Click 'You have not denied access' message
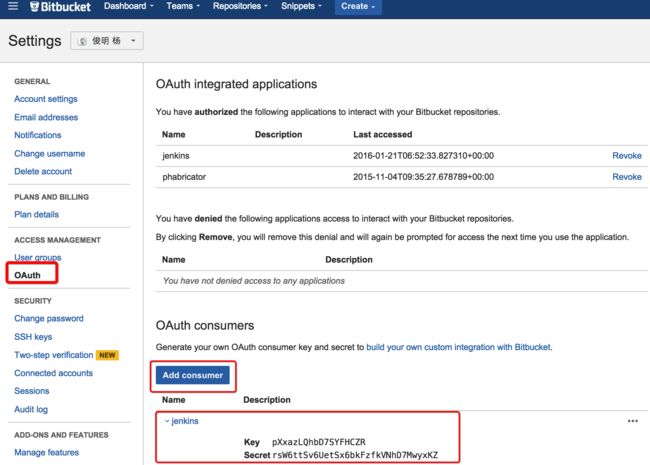This screenshot has height=465, width=650. click(254, 281)
